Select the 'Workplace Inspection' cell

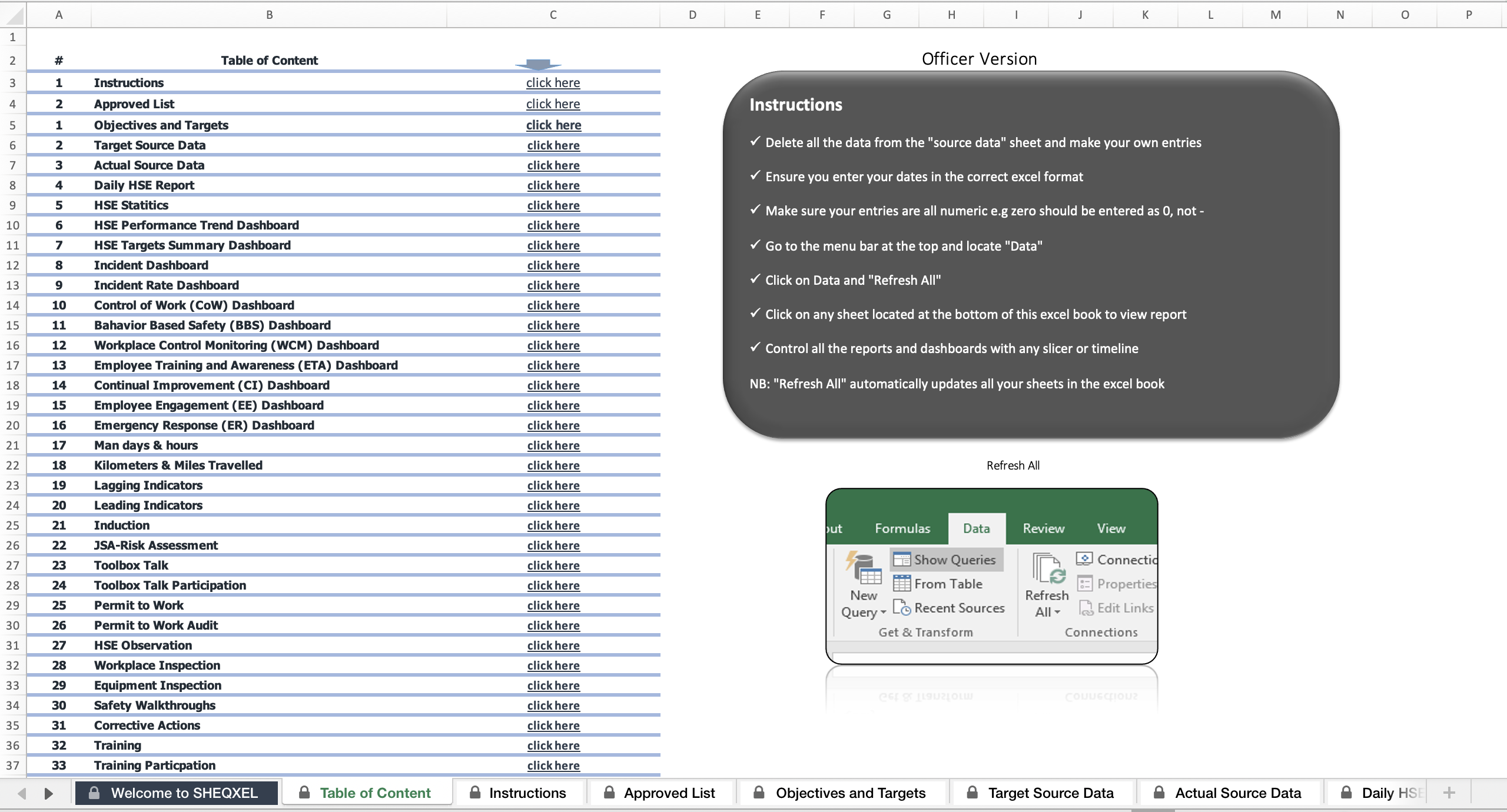click(x=269, y=665)
